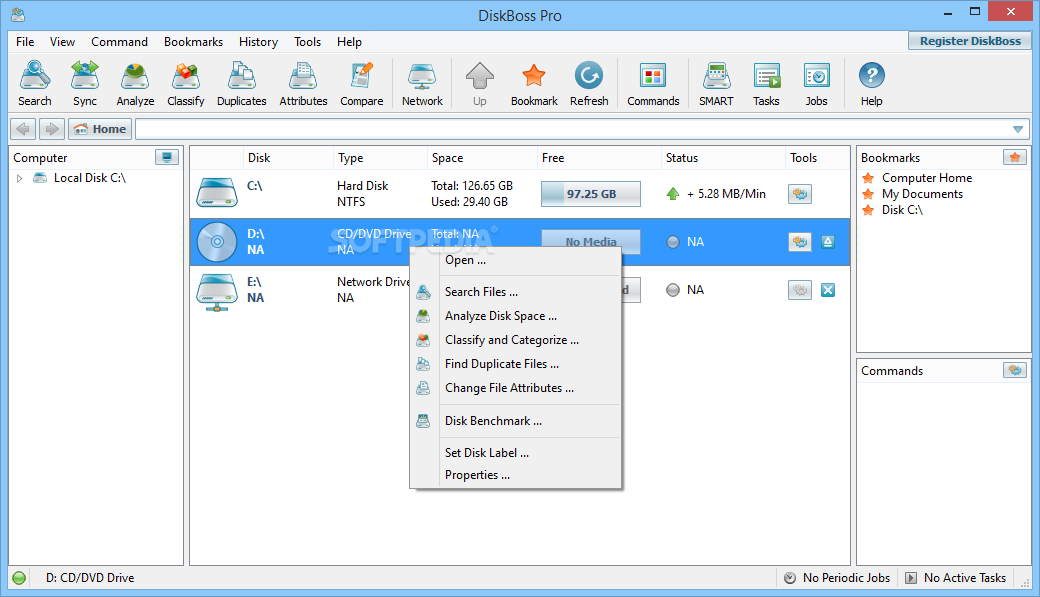
Task: Click the Commands panel settings icon
Action: pos(1015,370)
